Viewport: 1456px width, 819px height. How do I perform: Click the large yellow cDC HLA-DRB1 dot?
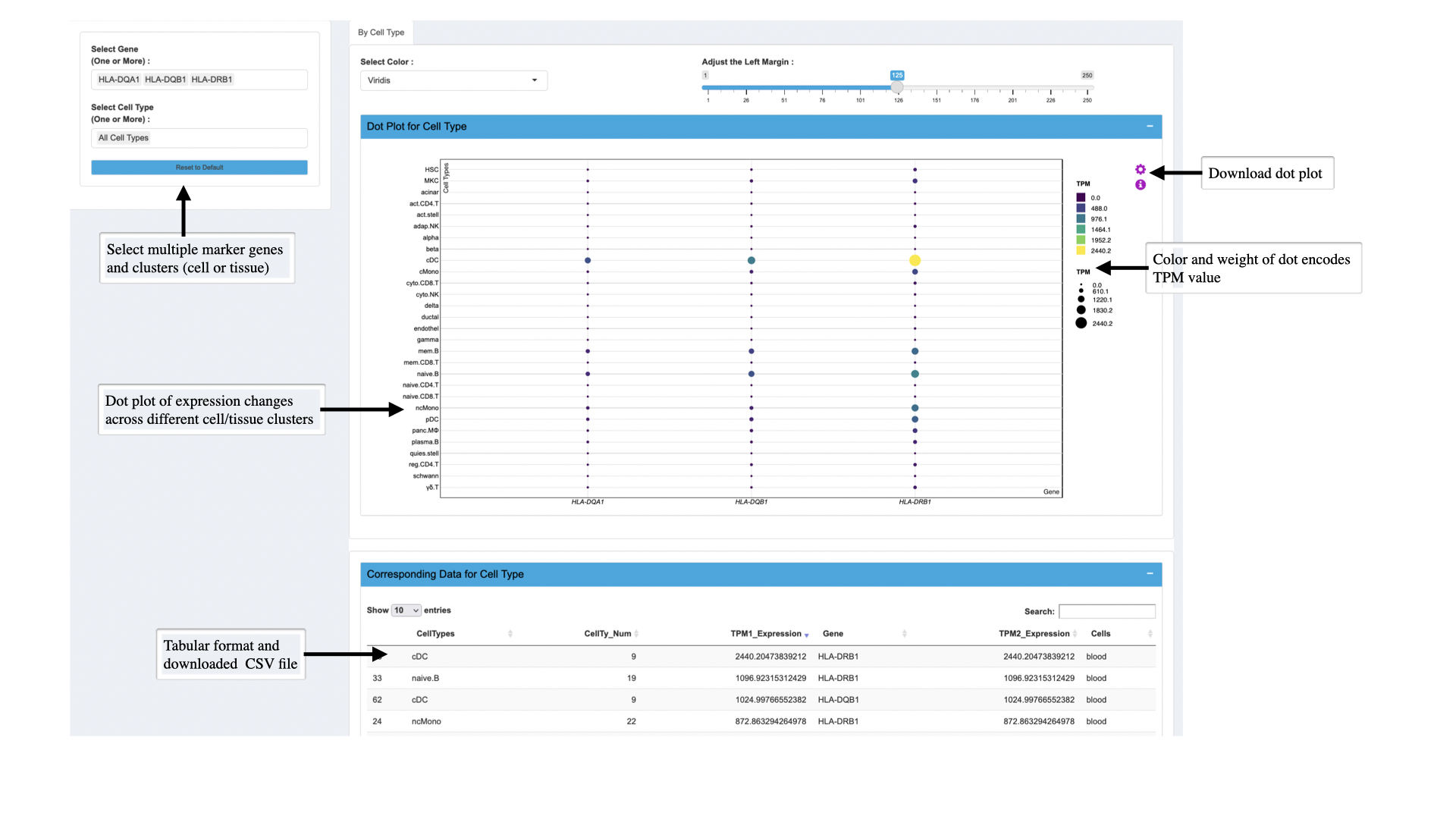pos(915,260)
